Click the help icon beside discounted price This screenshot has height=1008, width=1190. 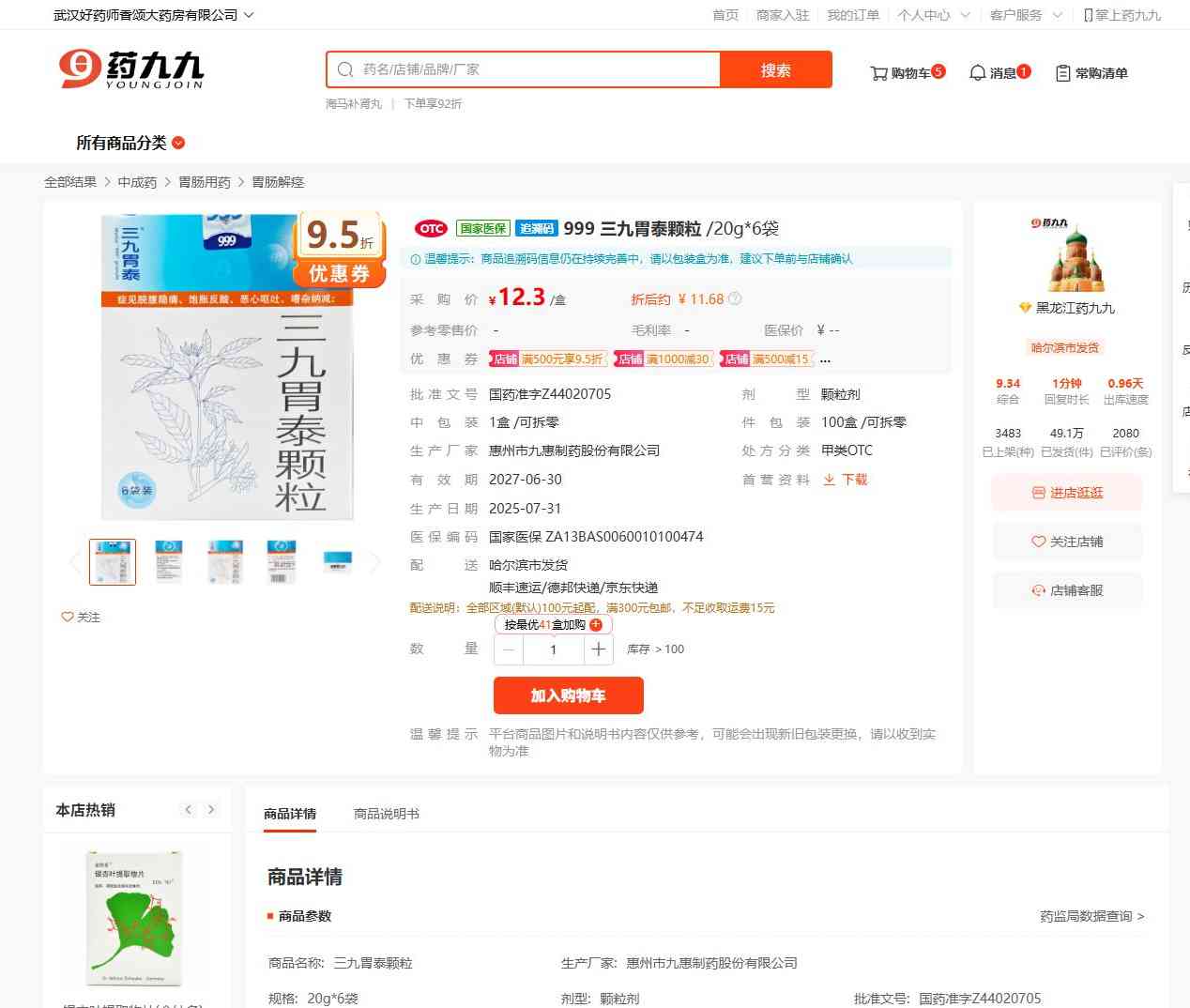point(735,299)
